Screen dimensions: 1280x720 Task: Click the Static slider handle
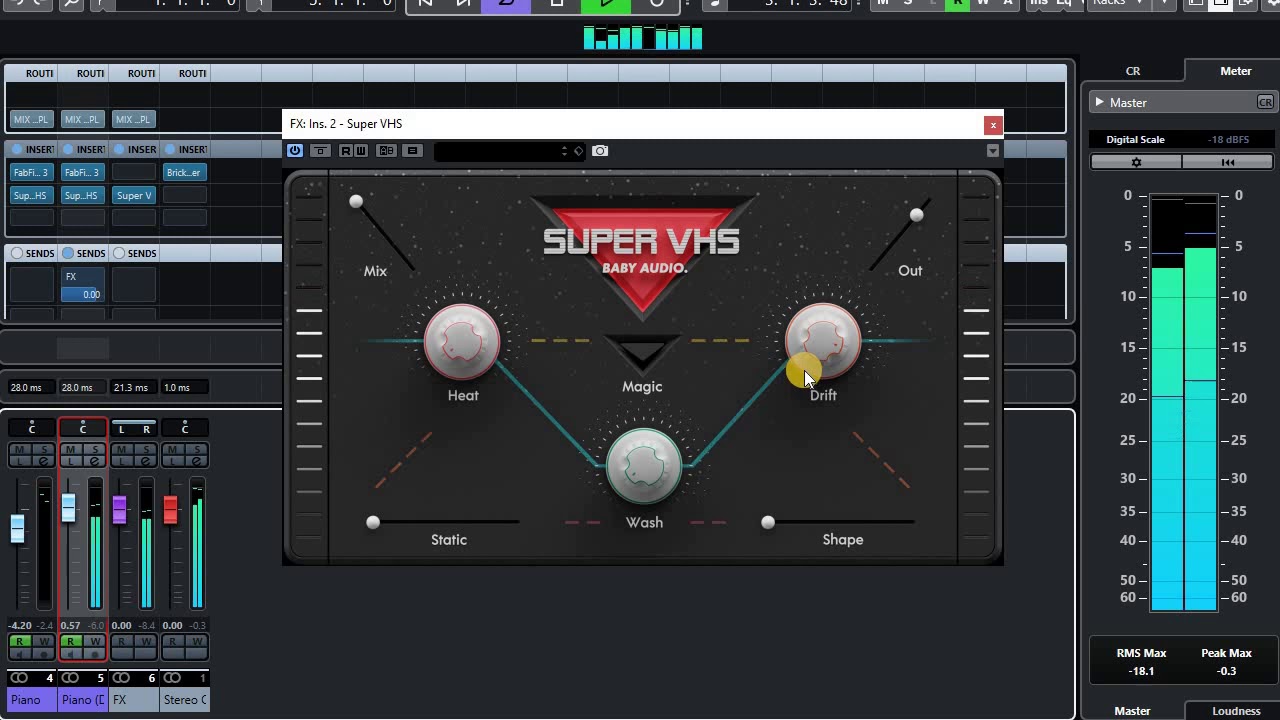(373, 522)
